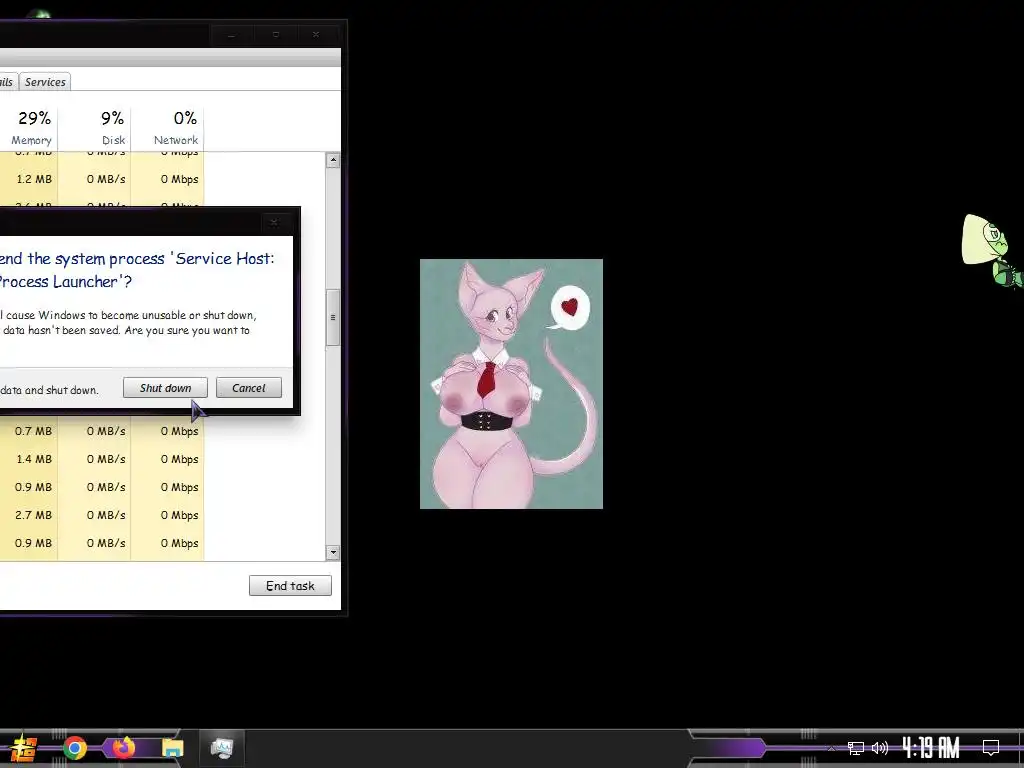The height and width of the screenshot is (768, 1024).
Task: Open Firefox from the taskbar
Action: pyautogui.click(x=124, y=747)
